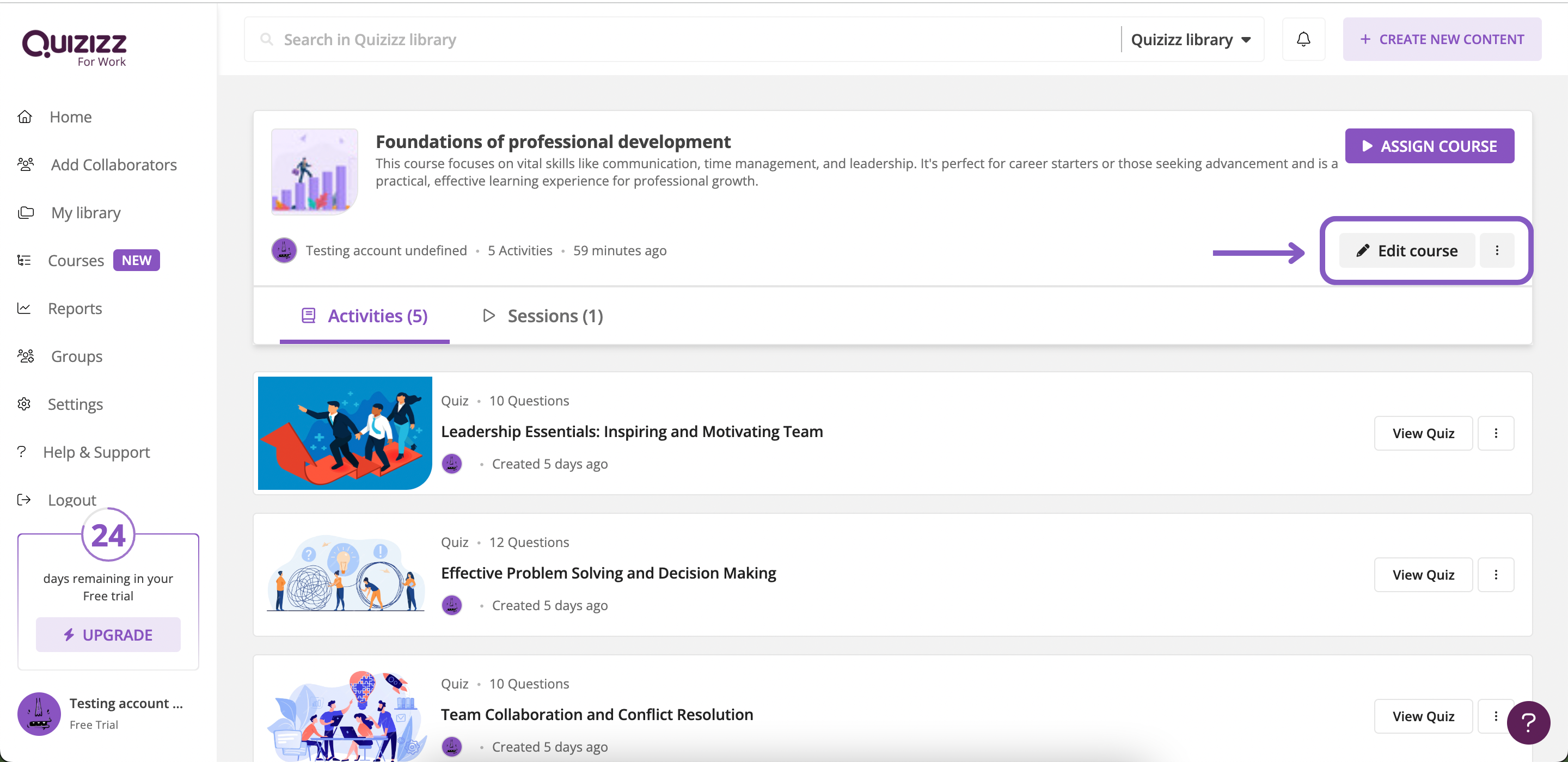The height and width of the screenshot is (762, 1568).
Task: Open Groups from the sidebar
Action: click(76, 357)
